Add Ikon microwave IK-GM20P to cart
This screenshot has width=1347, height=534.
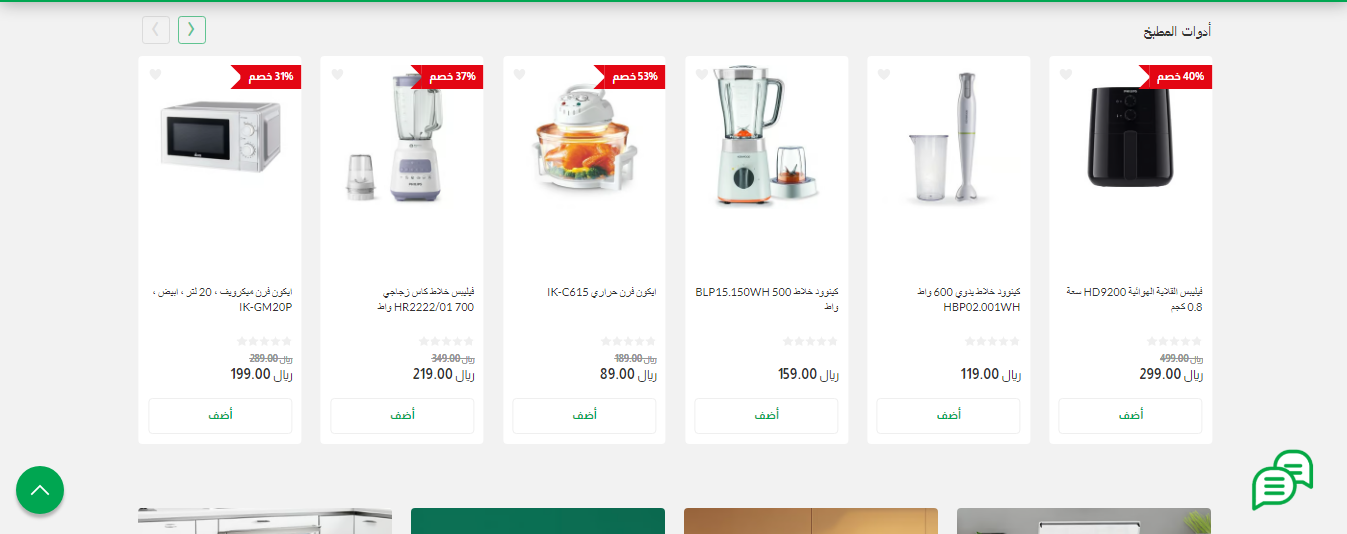(220, 416)
